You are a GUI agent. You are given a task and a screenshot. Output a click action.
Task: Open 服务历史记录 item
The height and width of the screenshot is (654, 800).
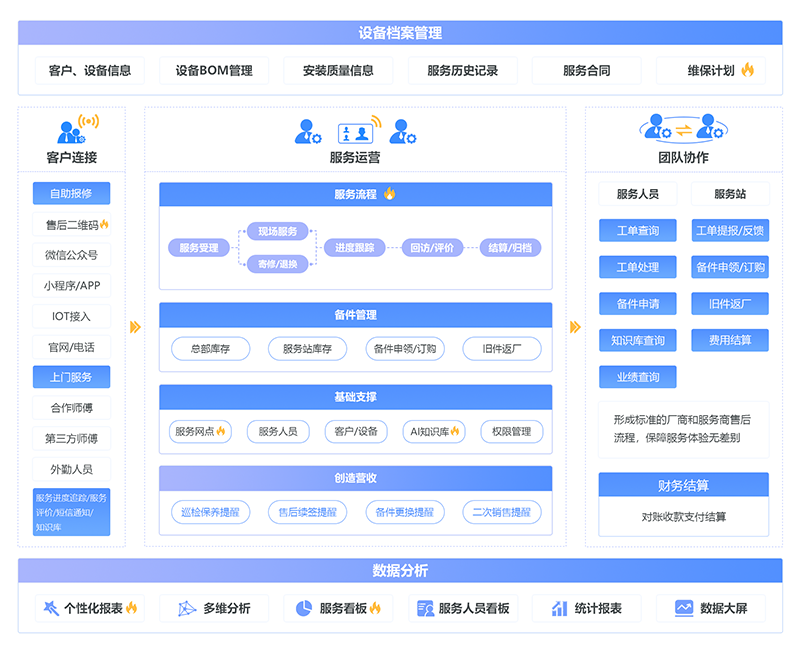(x=463, y=70)
